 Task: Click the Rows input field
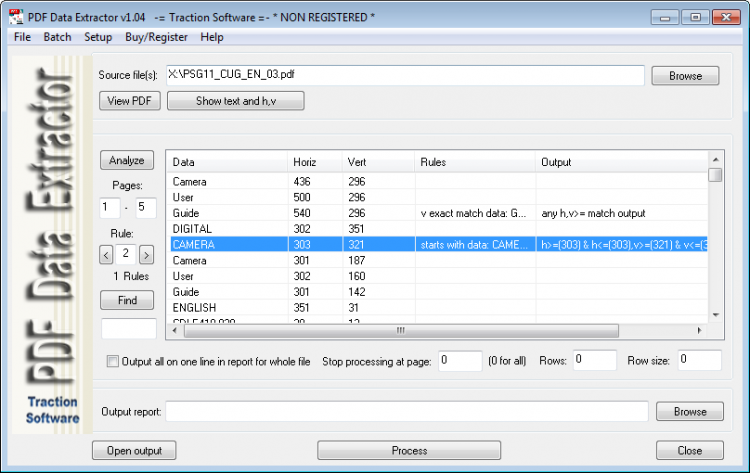[x=595, y=360]
